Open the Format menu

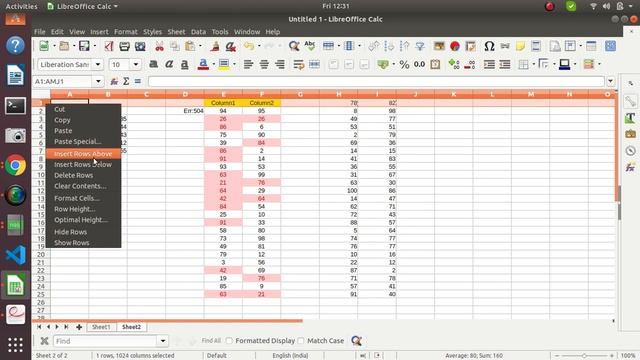click(126, 32)
